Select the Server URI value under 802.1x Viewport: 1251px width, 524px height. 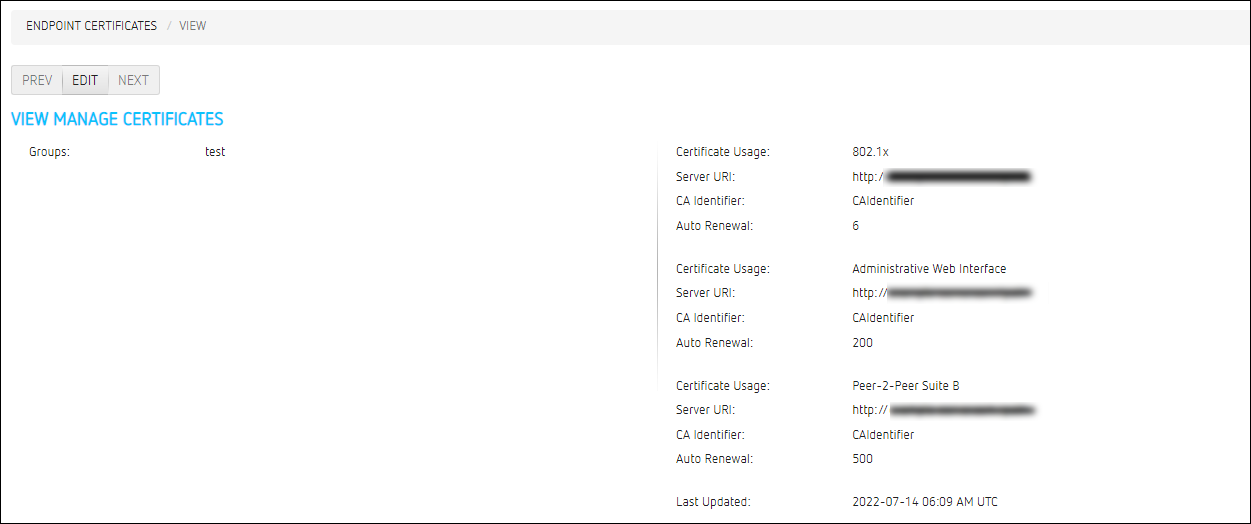[942, 177]
